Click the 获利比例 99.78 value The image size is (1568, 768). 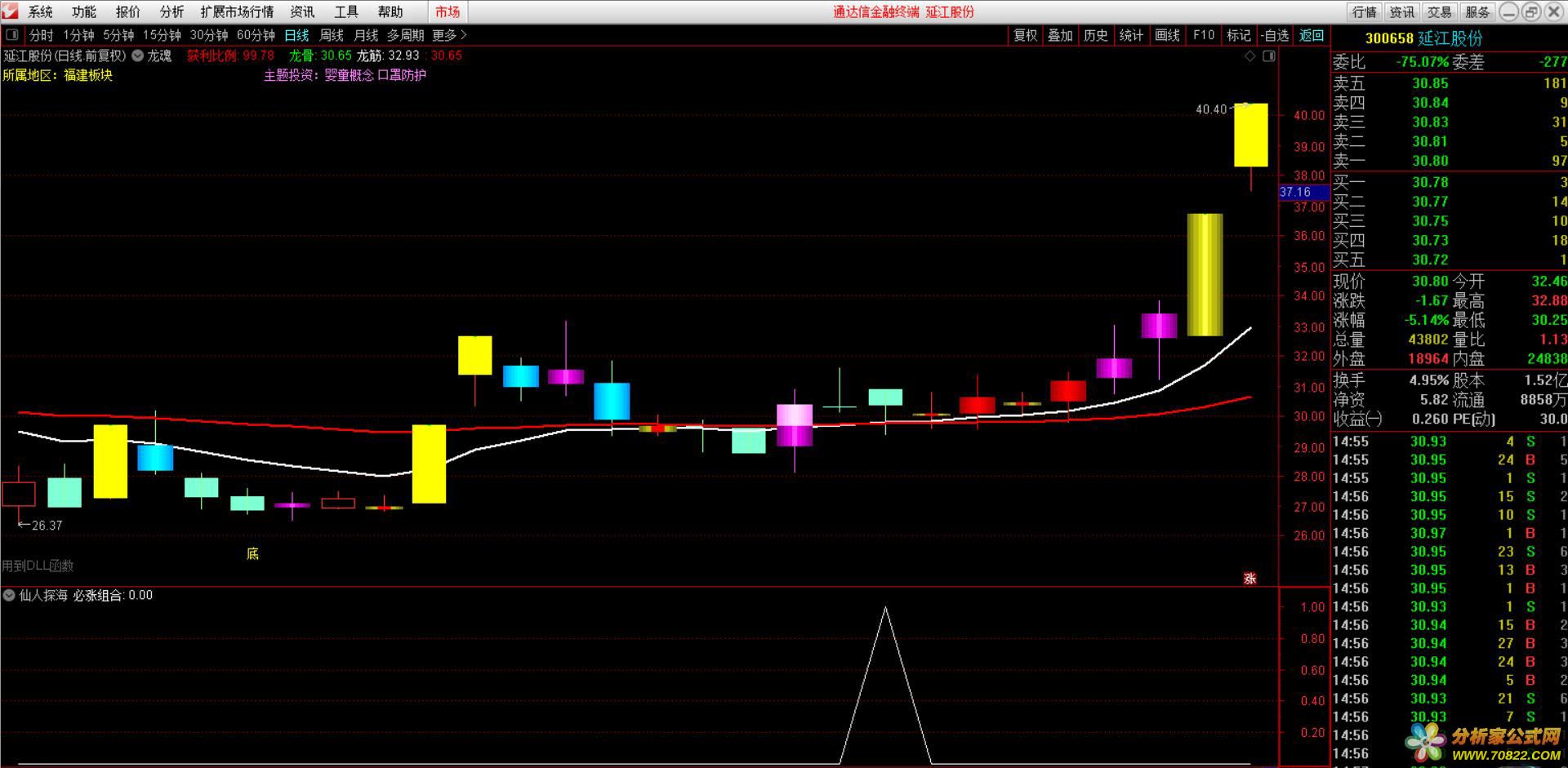point(258,55)
